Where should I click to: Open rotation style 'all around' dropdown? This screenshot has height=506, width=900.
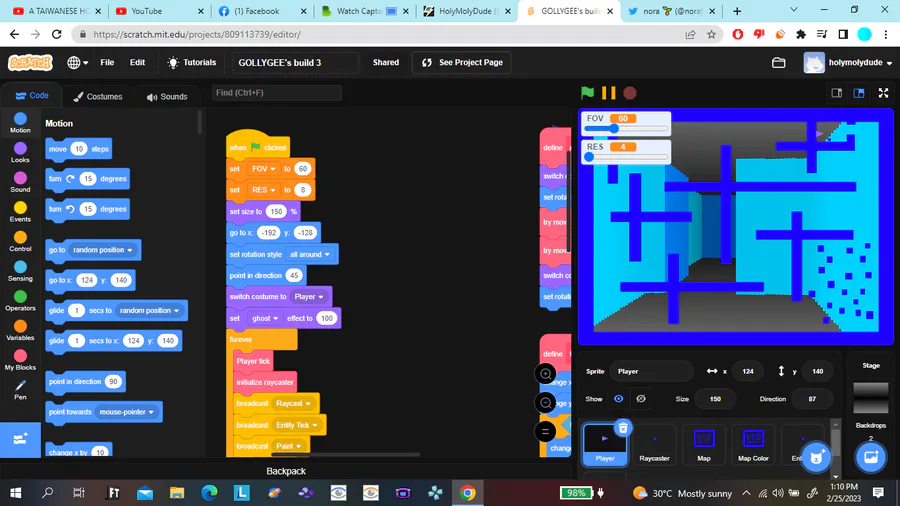coord(310,254)
